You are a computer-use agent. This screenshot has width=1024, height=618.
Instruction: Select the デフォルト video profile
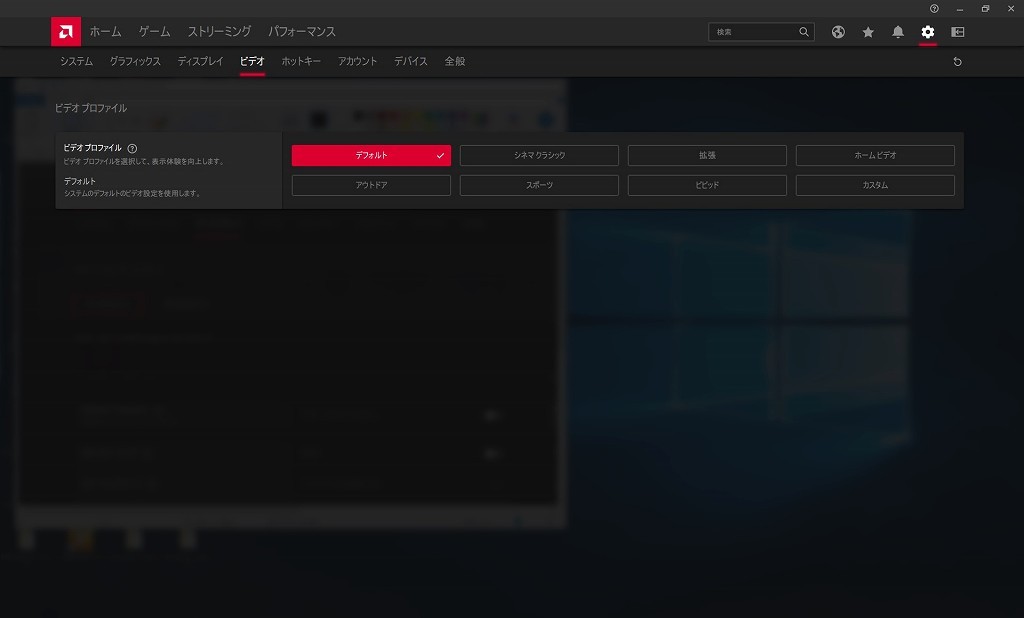pos(371,155)
